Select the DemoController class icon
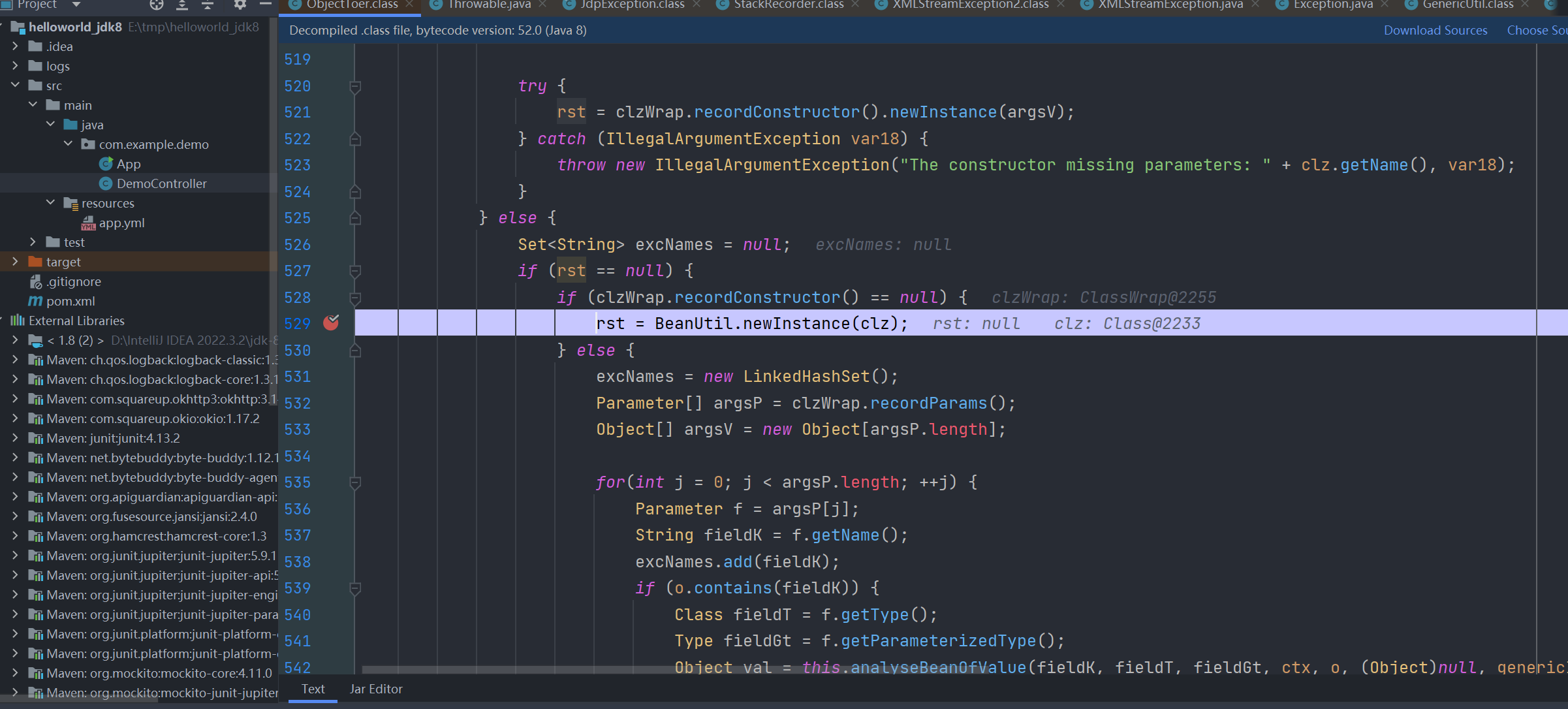The height and width of the screenshot is (709, 1568). [x=106, y=183]
